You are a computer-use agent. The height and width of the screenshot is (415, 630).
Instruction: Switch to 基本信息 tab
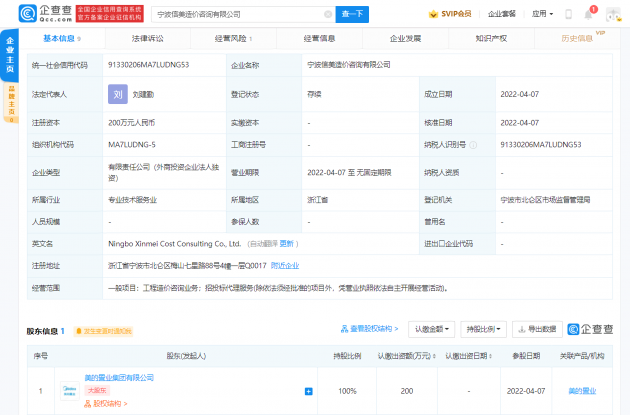point(62,39)
